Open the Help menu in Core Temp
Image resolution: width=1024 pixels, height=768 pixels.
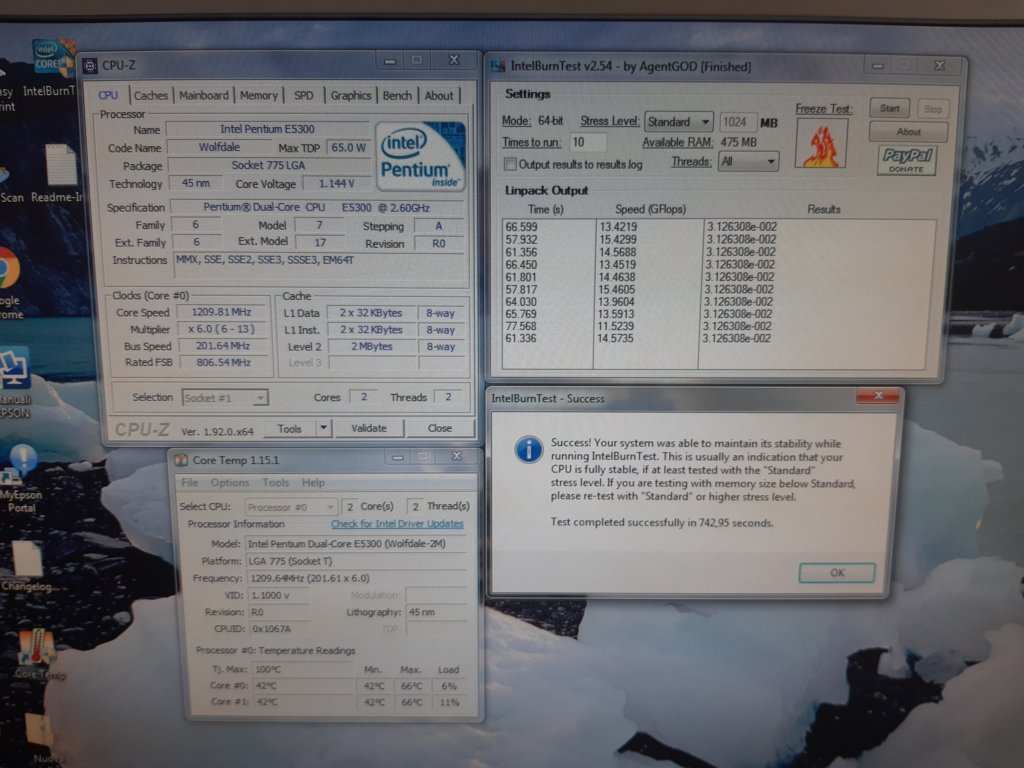coord(313,483)
